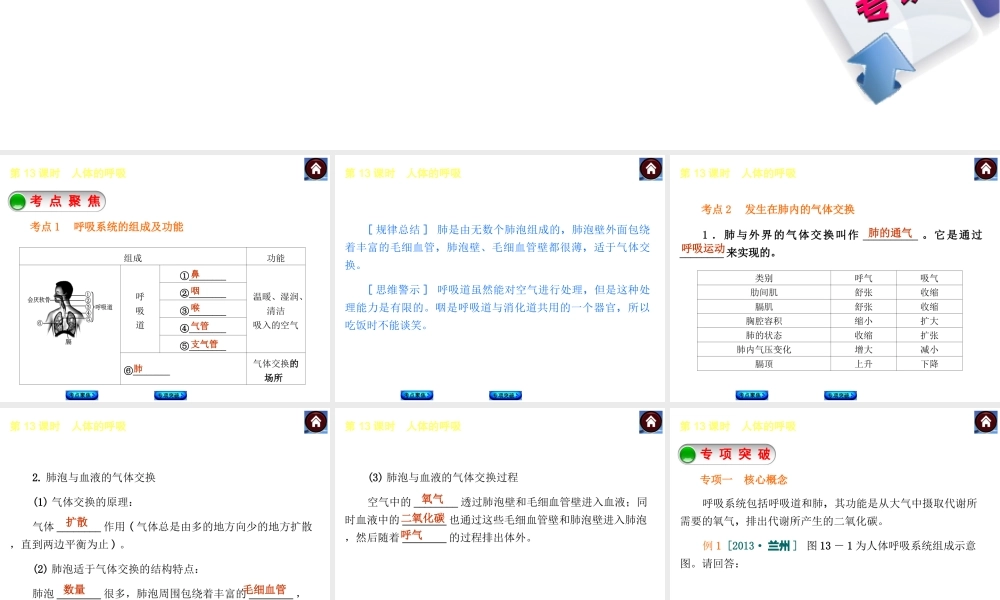This screenshot has width=1000, height=600.
Task: Click the 肺的状态 row label
Action: pos(763,335)
